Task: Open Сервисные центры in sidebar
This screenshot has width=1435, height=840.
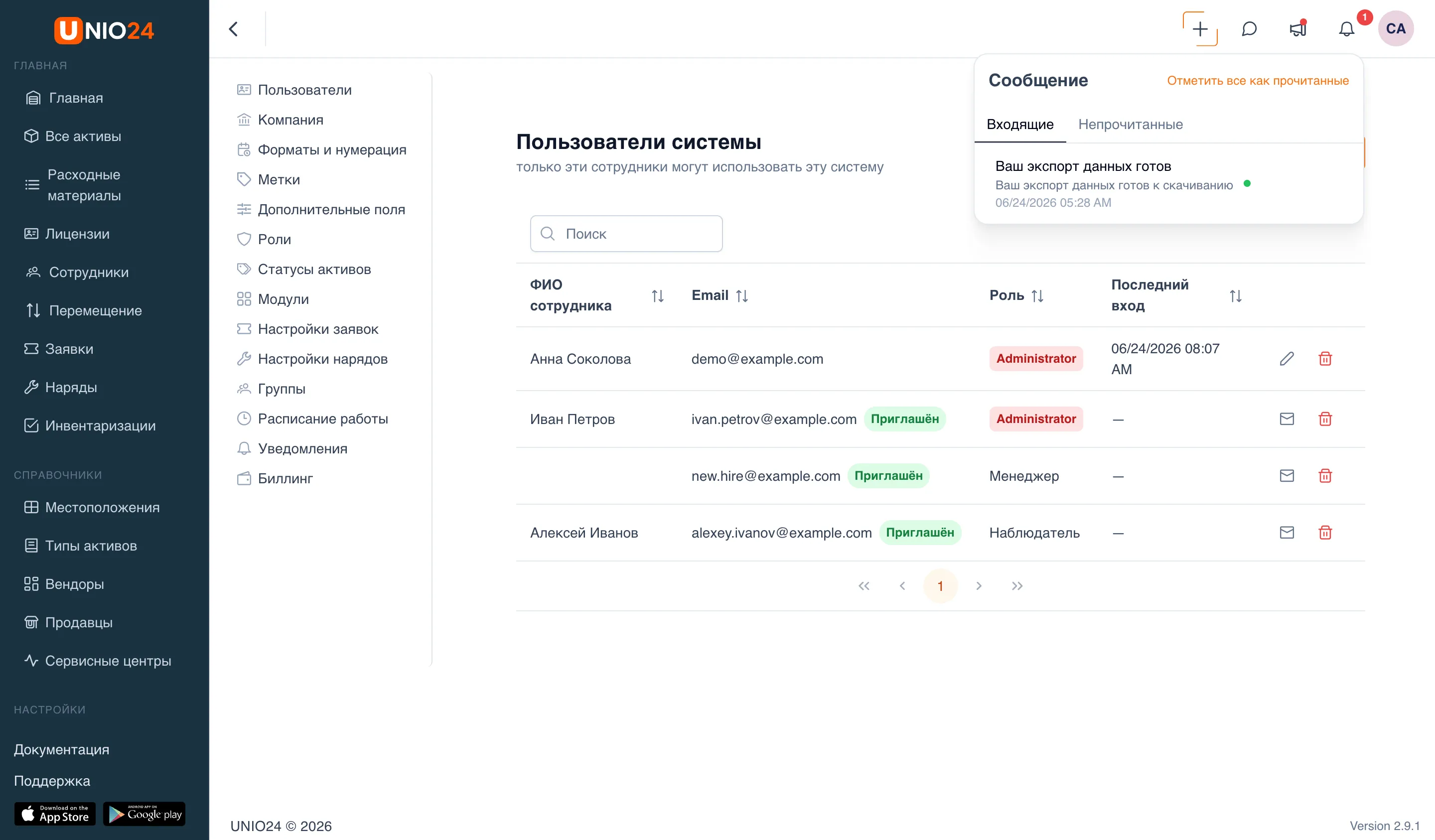Action: 97,661
